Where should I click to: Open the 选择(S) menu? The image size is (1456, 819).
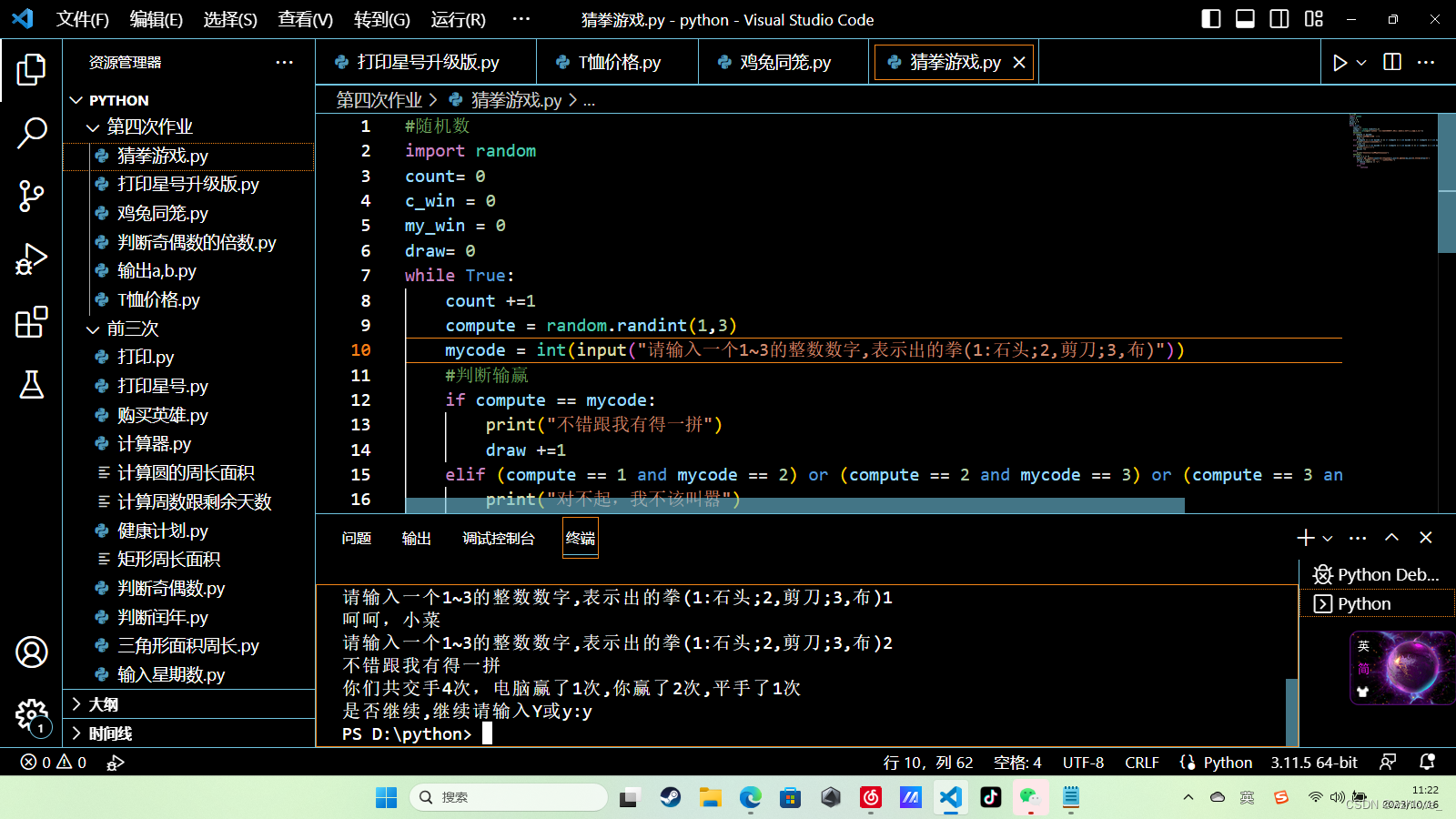[x=230, y=19]
